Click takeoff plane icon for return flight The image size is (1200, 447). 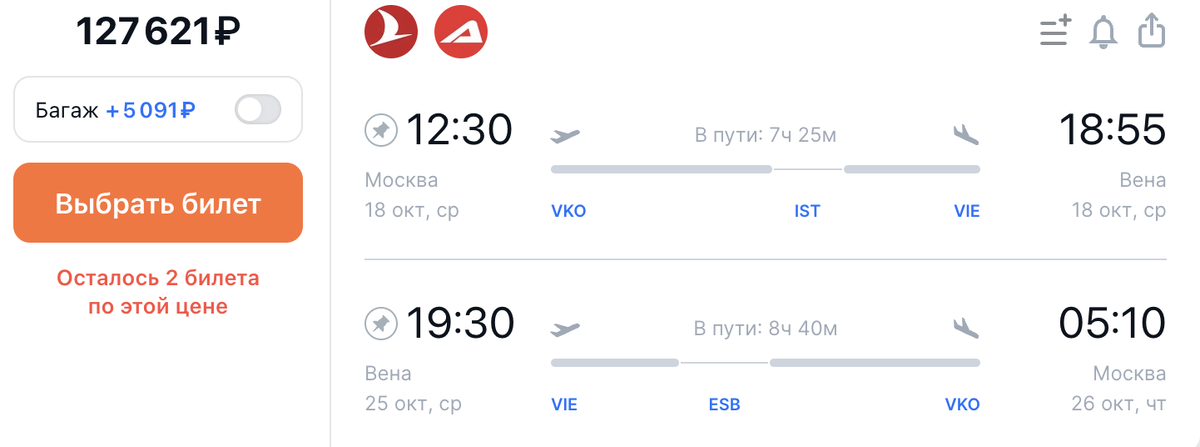(x=565, y=328)
